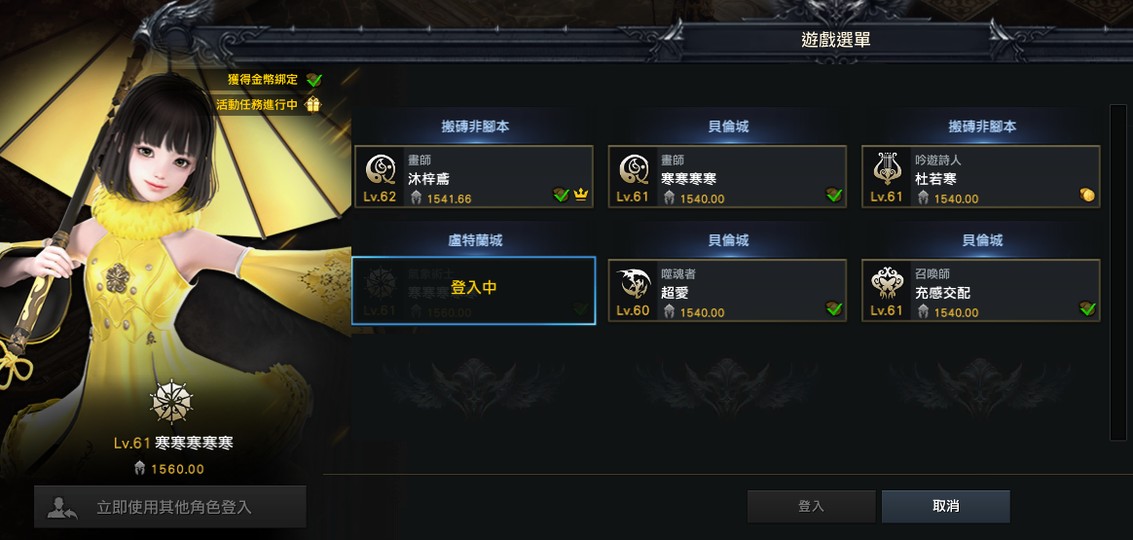Click the summoner butterfly icon of 充感交配
1133x540 pixels.
pos(887,283)
